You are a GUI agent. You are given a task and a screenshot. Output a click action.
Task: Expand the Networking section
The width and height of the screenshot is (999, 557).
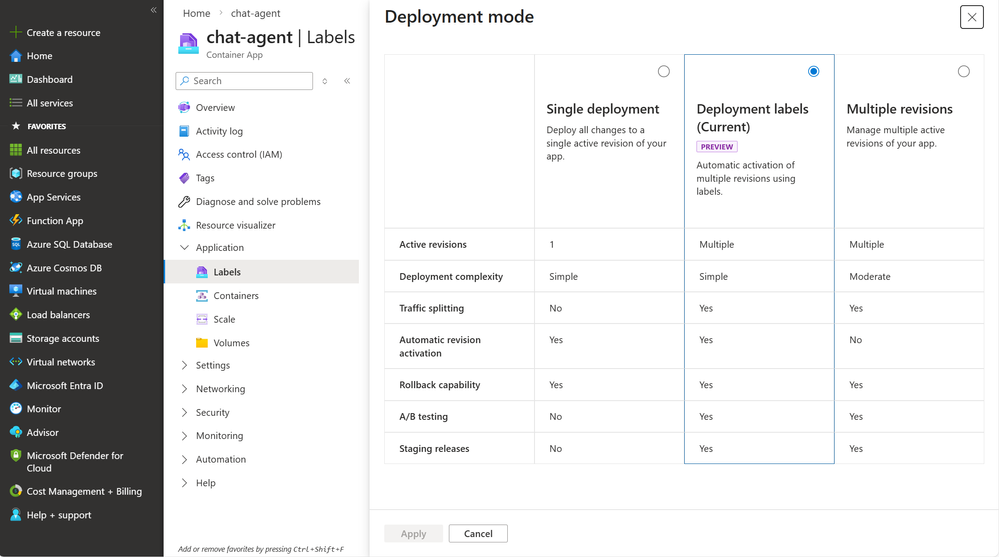click(x=184, y=389)
